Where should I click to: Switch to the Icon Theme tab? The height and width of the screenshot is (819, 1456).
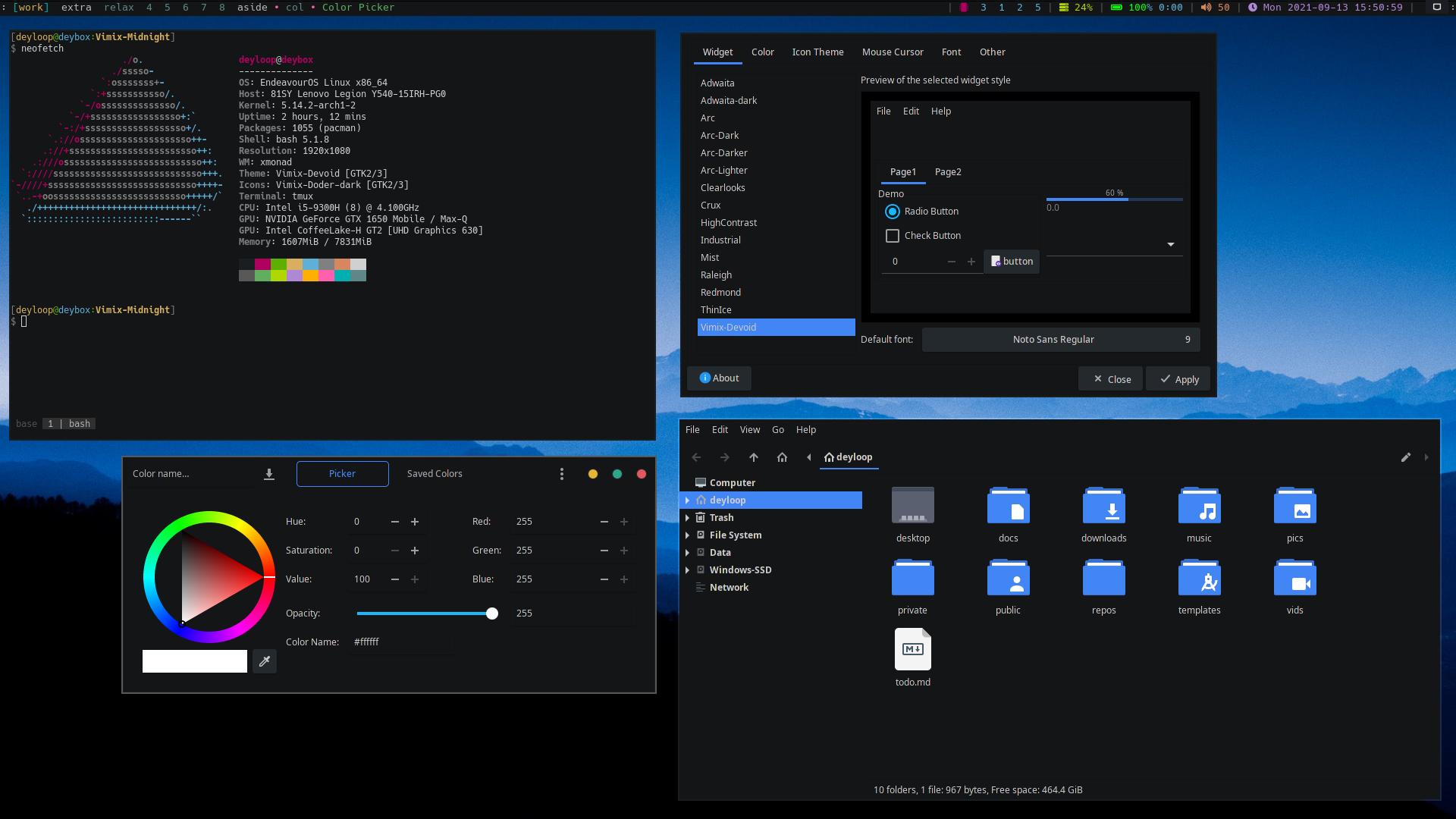pyautogui.click(x=817, y=52)
